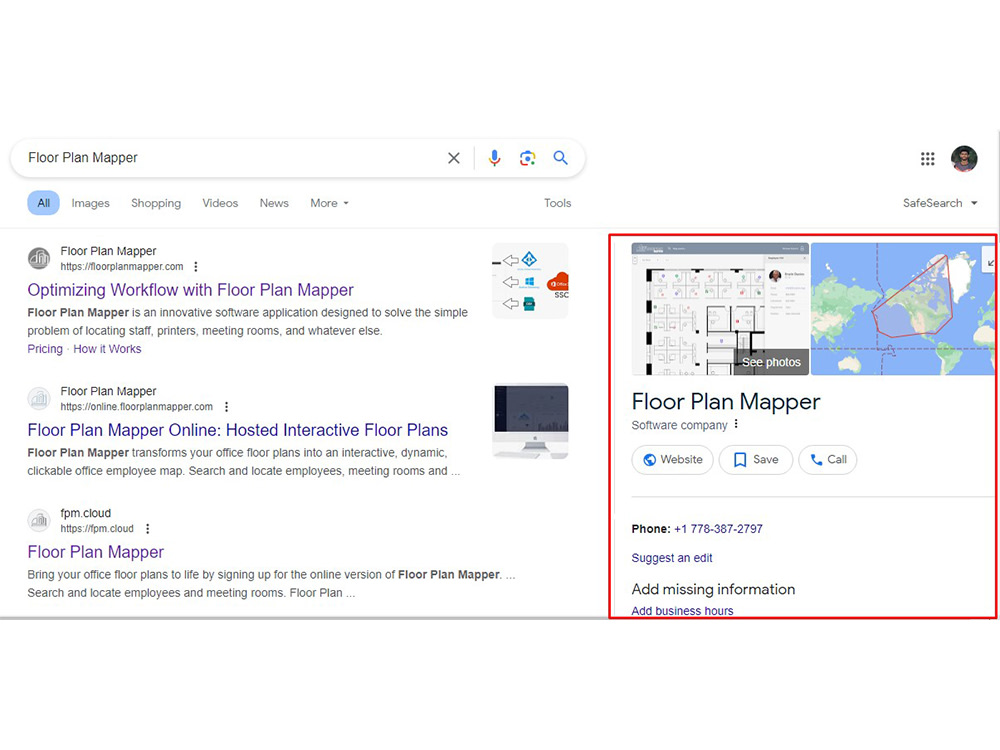Open the Google apps grid icon

[927, 159]
